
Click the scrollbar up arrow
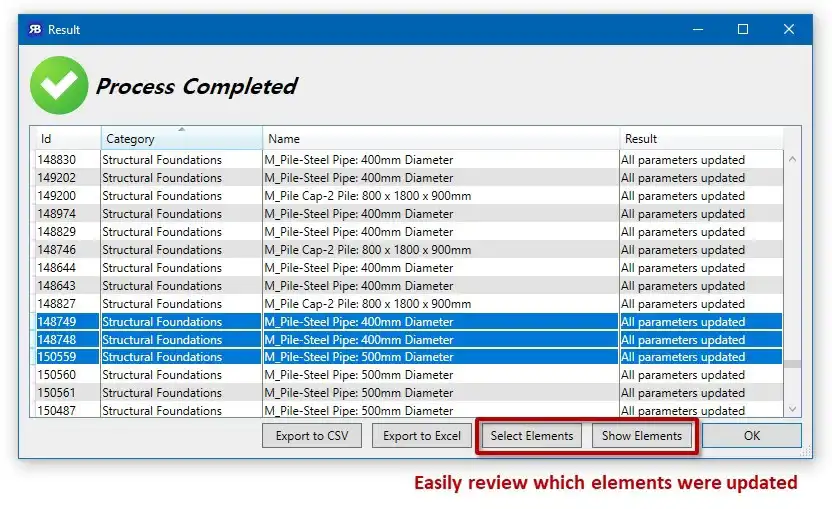click(792, 159)
